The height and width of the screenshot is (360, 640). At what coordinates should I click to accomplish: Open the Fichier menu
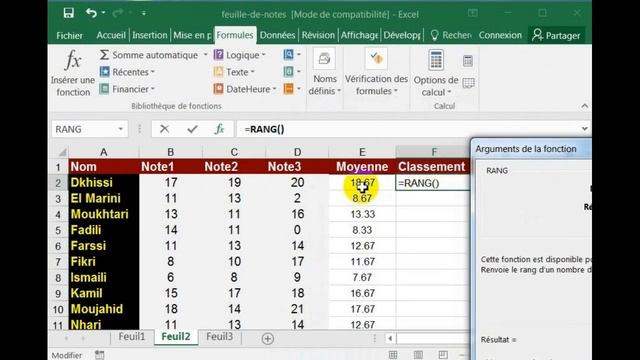[x=69, y=36]
